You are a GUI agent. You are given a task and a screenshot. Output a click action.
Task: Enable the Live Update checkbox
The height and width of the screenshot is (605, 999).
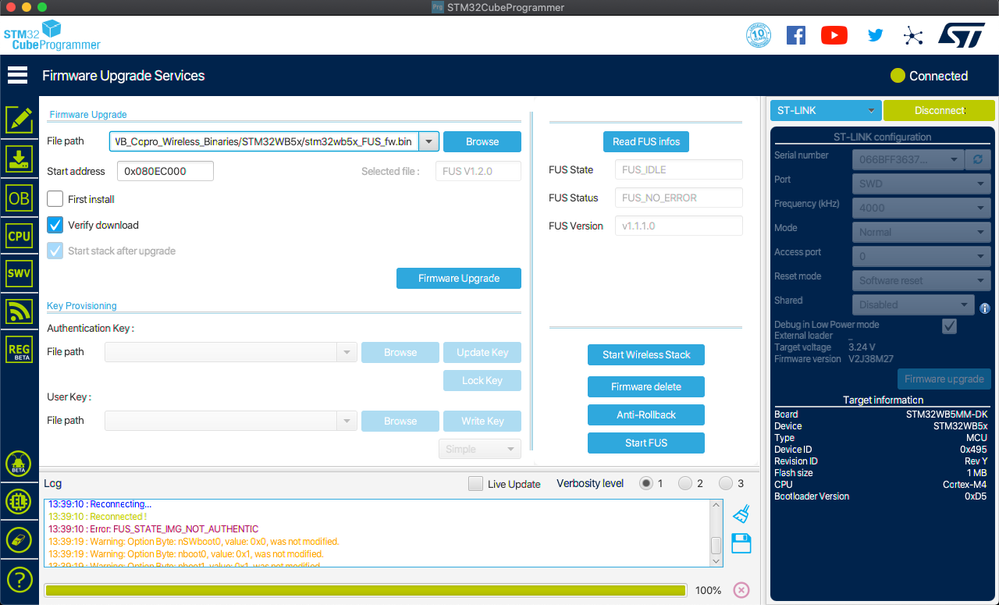click(x=475, y=483)
